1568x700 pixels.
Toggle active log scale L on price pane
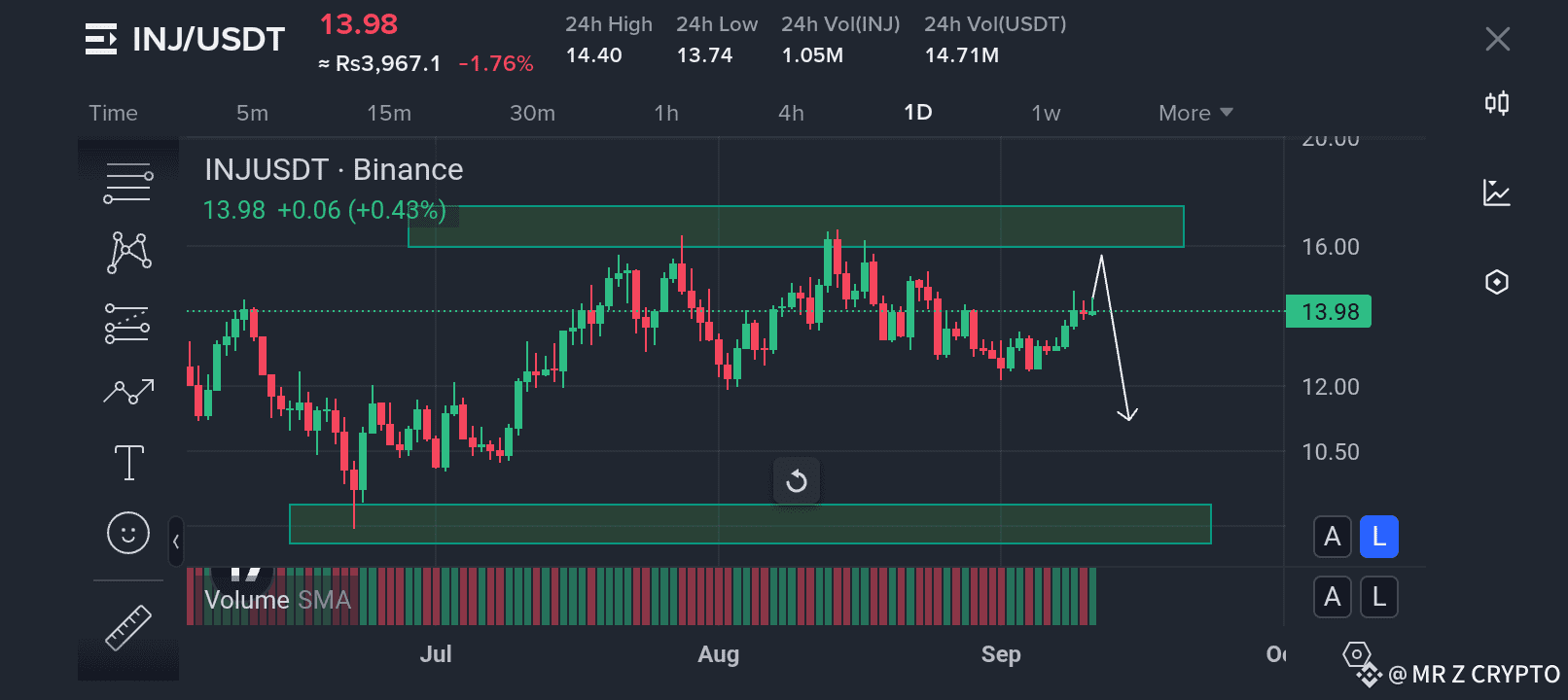pyautogui.click(x=1379, y=537)
